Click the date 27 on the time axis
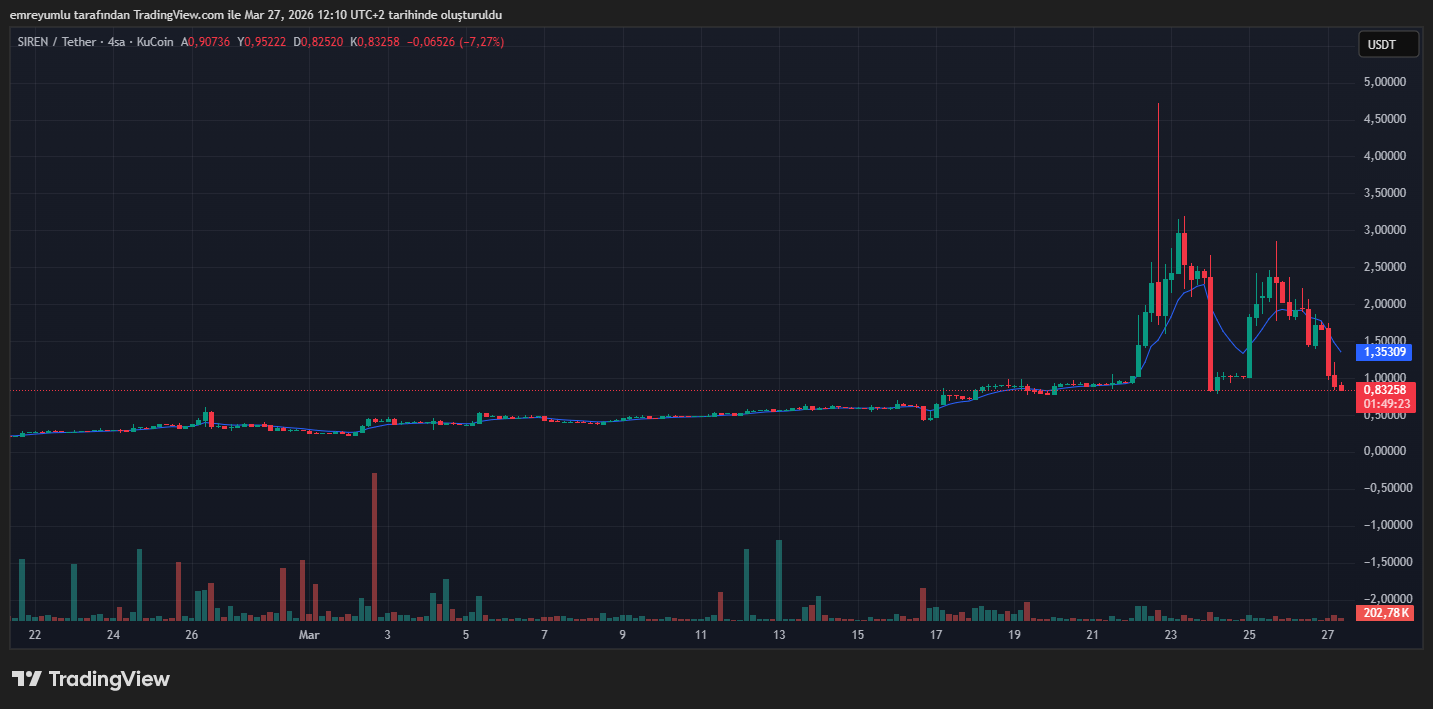This screenshot has height=709, width=1433. (x=1327, y=634)
